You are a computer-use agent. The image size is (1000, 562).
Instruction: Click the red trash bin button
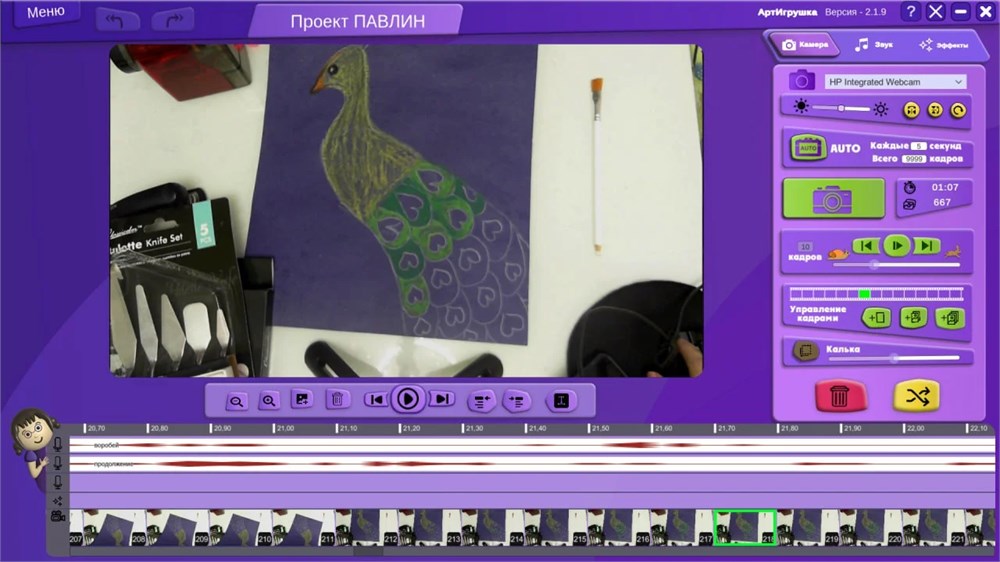(x=841, y=396)
